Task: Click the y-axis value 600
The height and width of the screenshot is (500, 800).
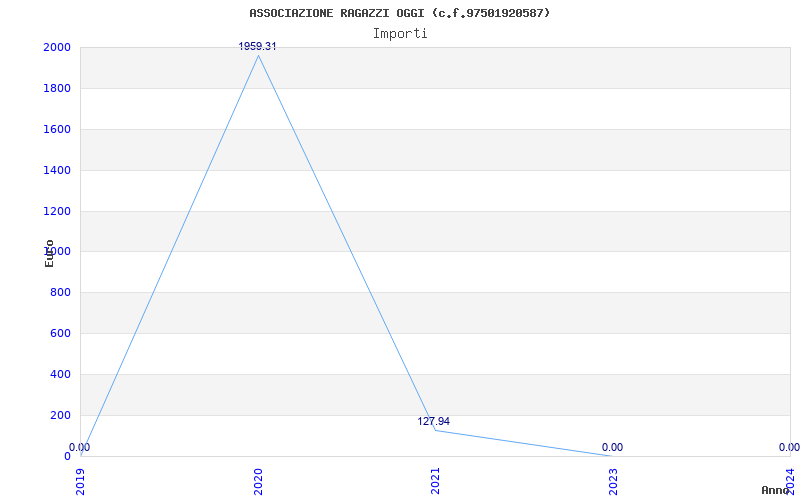Action: (x=60, y=333)
